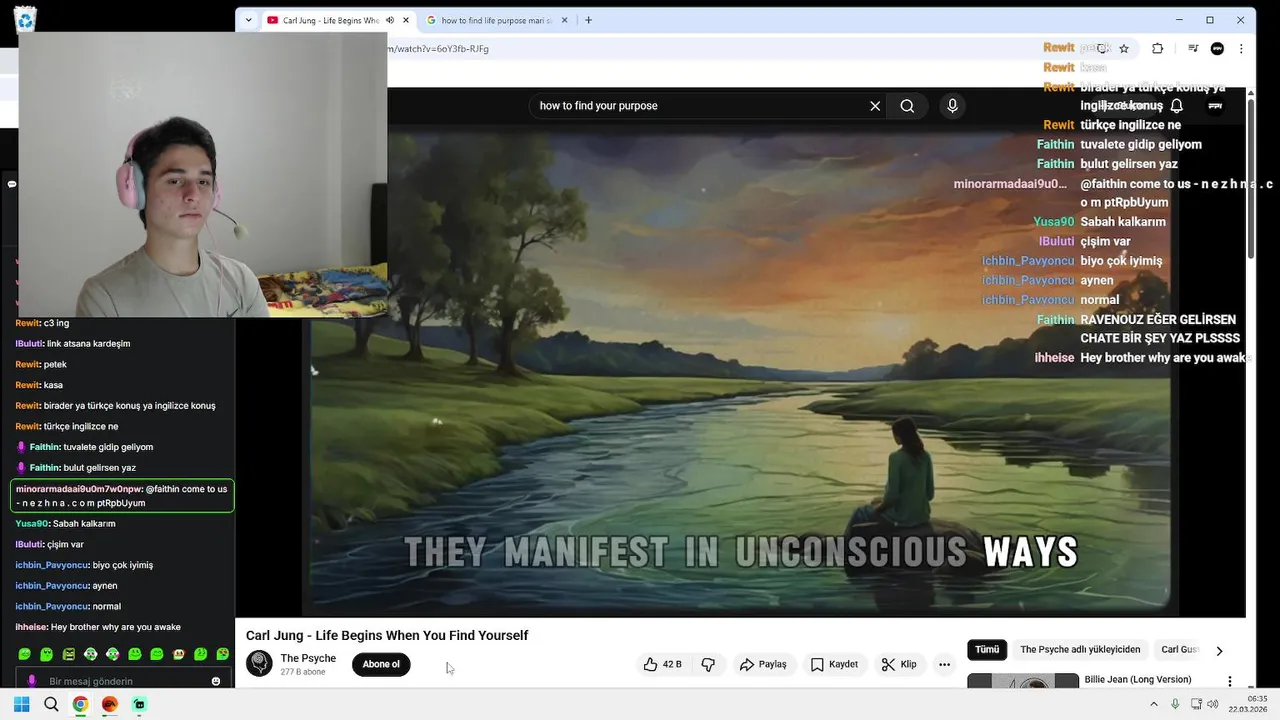The width and height of the screenshot is (1280, 720).
Task: Open Windows taskbar search
Action: point(51,704)
